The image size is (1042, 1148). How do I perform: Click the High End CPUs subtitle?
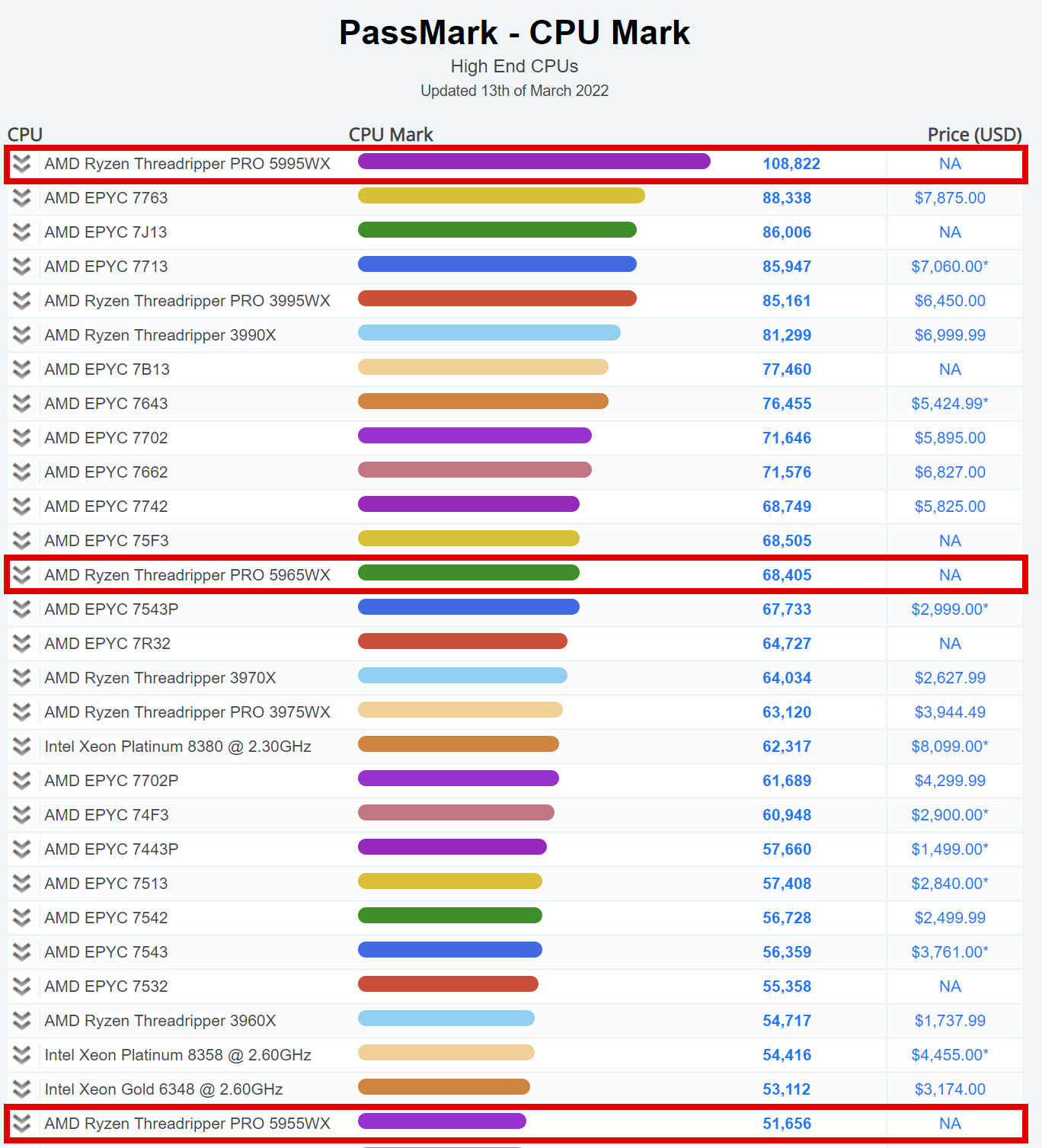(x=514, y=66)
